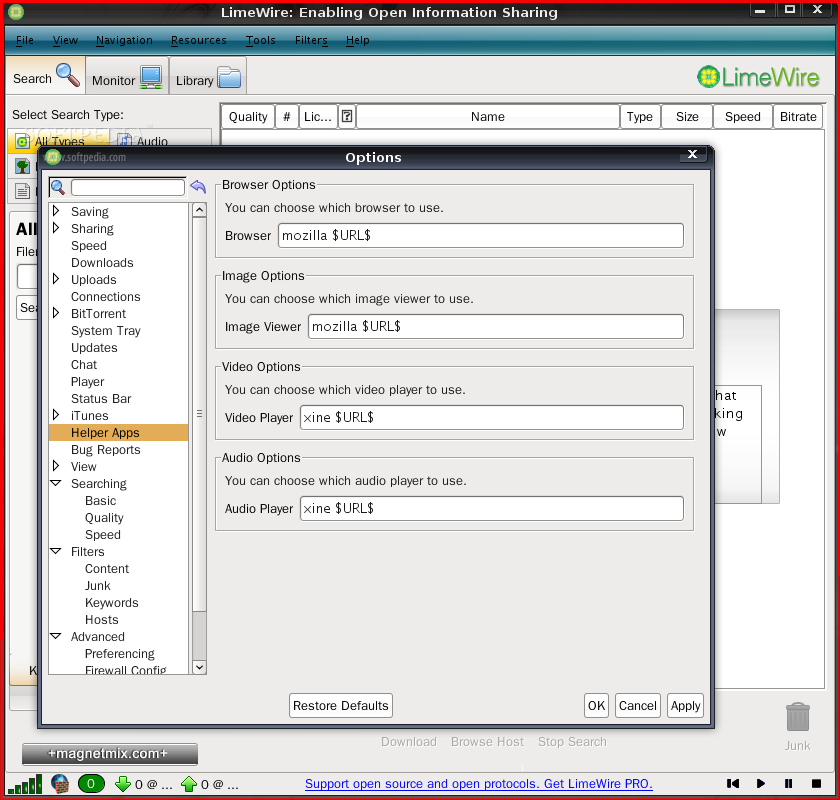Image resolution: width=840 pixels, height=800 pixels.
Task: Click the play button in status bar
Action: tap(761, 783)
